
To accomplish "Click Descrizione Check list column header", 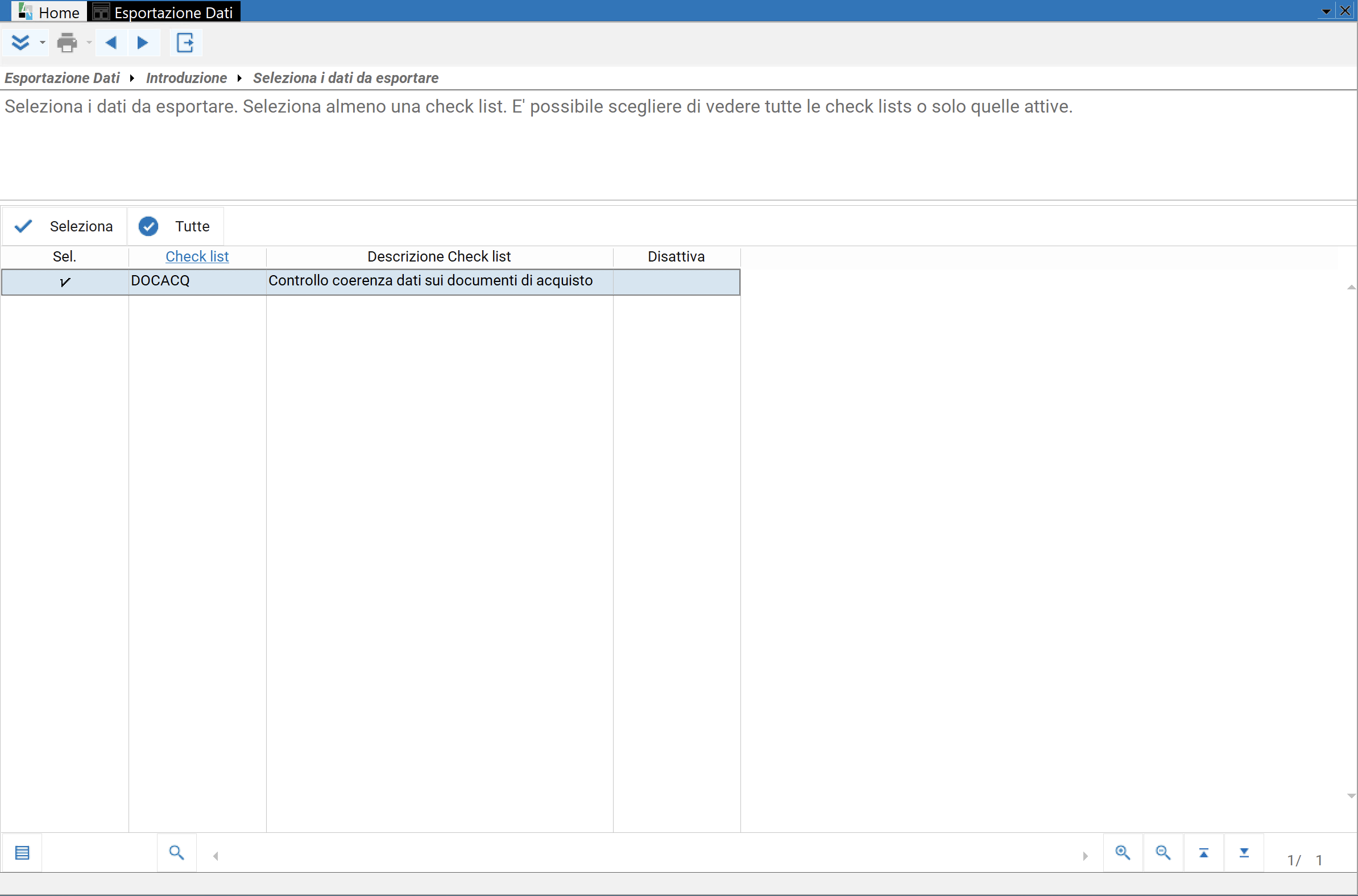I will coord(439,256).
